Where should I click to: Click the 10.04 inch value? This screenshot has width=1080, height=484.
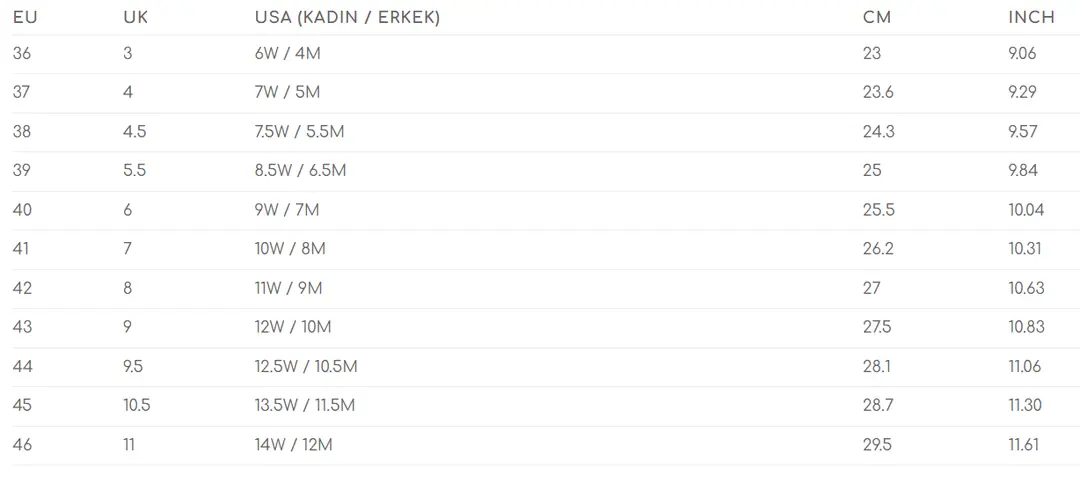pyautogui.click(x=1026, y=210)
